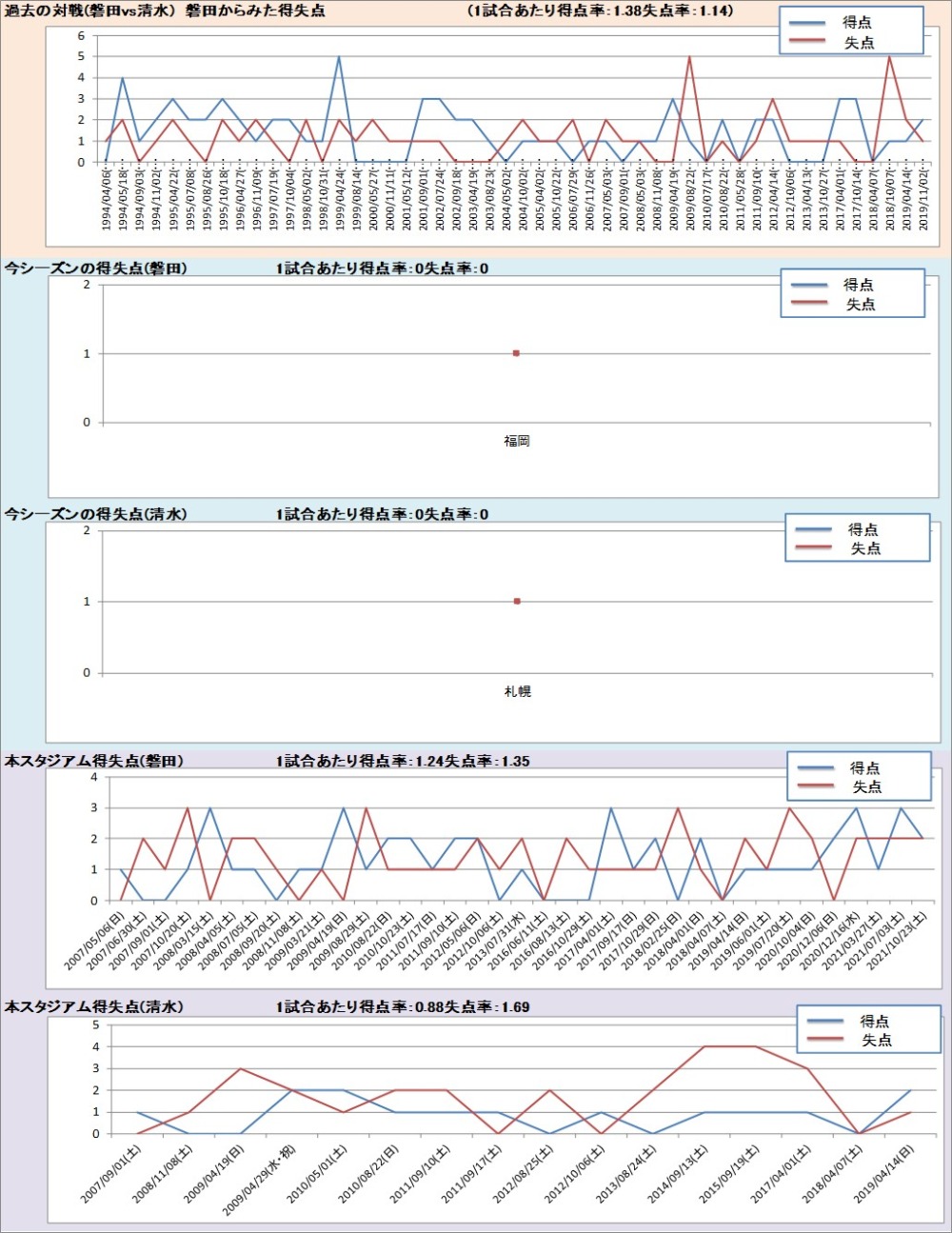Select 得点 legend entry in 今シーズン磐田 chart
Screen dimensions: 952x1233
pyautogui.click(x=858, y=285)
